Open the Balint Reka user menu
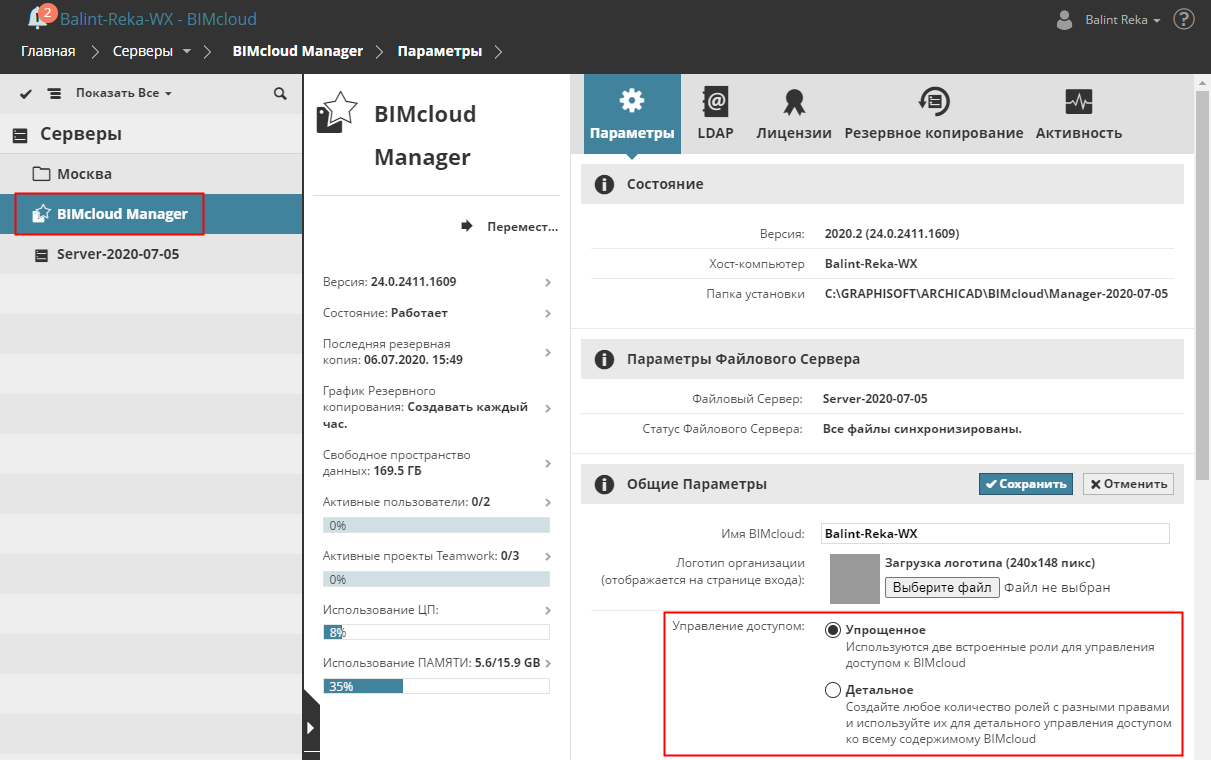The height and width of the screenshot is (760, 1211). point(1122,20)
